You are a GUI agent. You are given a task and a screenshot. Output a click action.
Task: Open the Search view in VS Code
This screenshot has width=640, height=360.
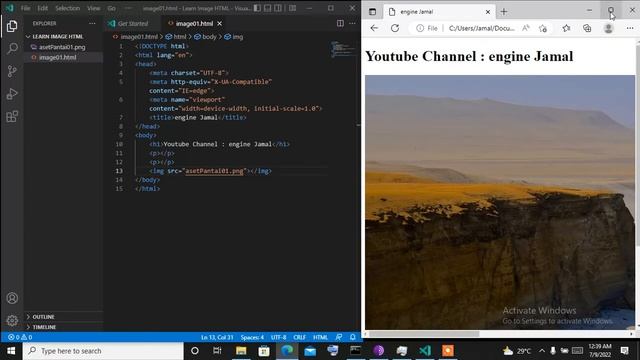pyautogui.click(x=12, y=49)
